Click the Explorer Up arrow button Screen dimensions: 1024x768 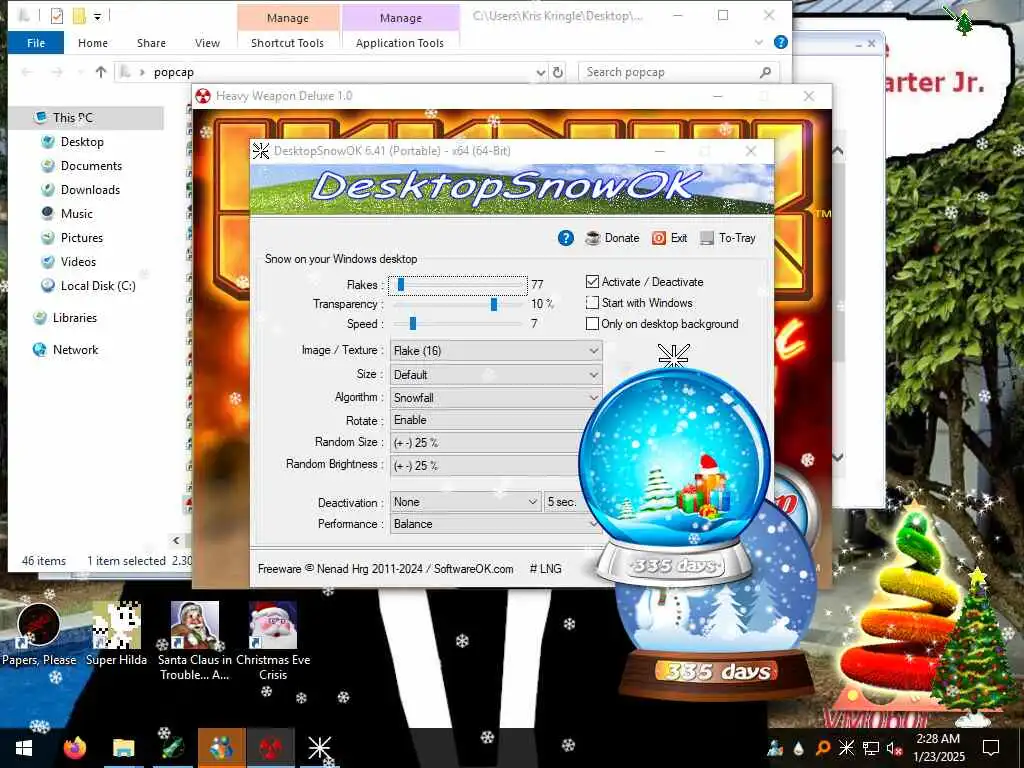[x=101, y=72]
